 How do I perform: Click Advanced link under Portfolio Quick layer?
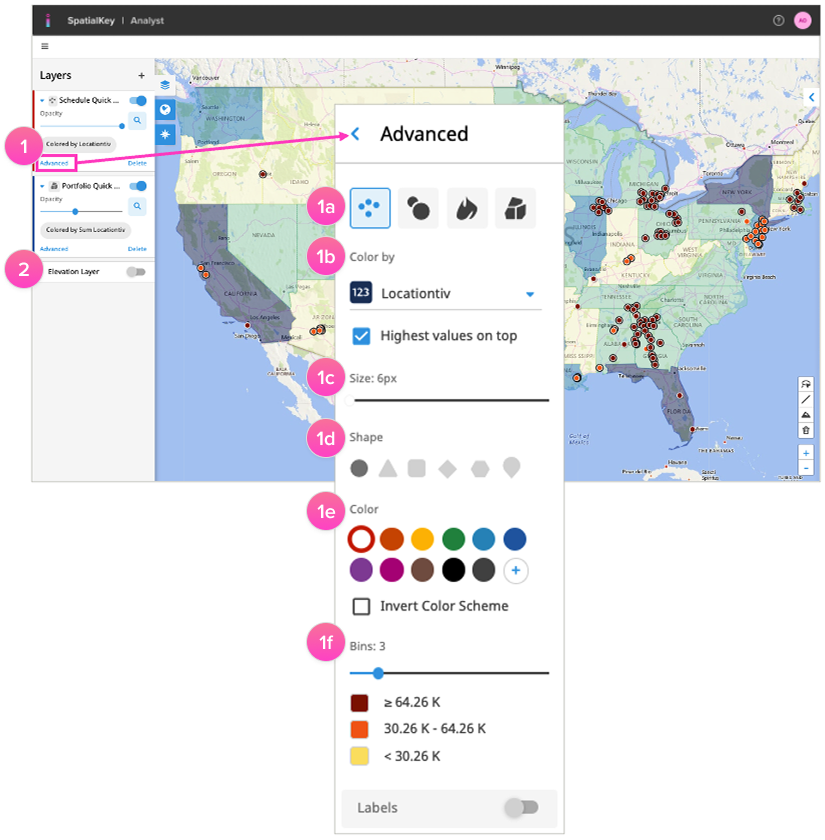pos(54,249)
